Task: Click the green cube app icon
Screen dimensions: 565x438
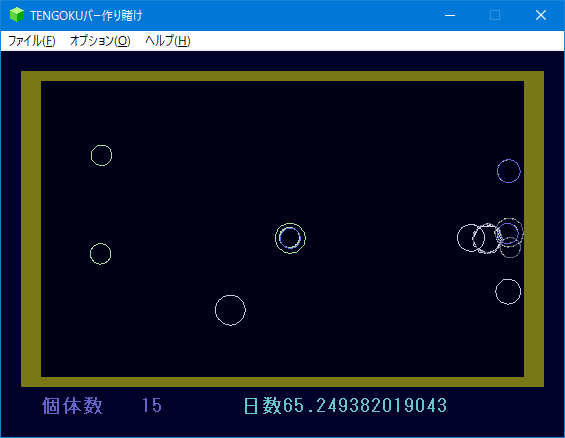Action: (x=17, y=15)
